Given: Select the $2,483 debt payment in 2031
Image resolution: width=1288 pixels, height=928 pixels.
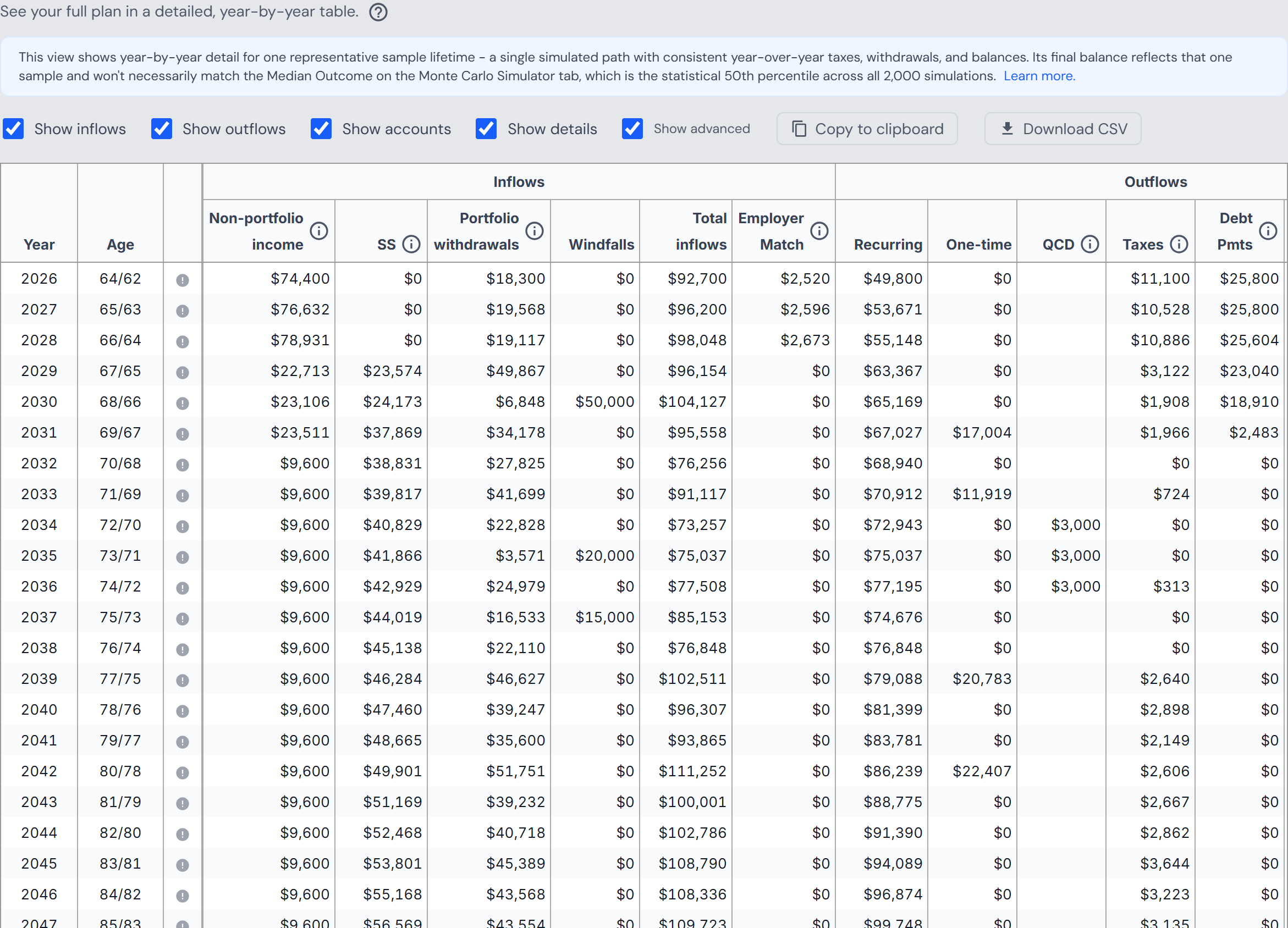Looking at the screenshot, I should pyautogui.click(x=1254, y=433).
